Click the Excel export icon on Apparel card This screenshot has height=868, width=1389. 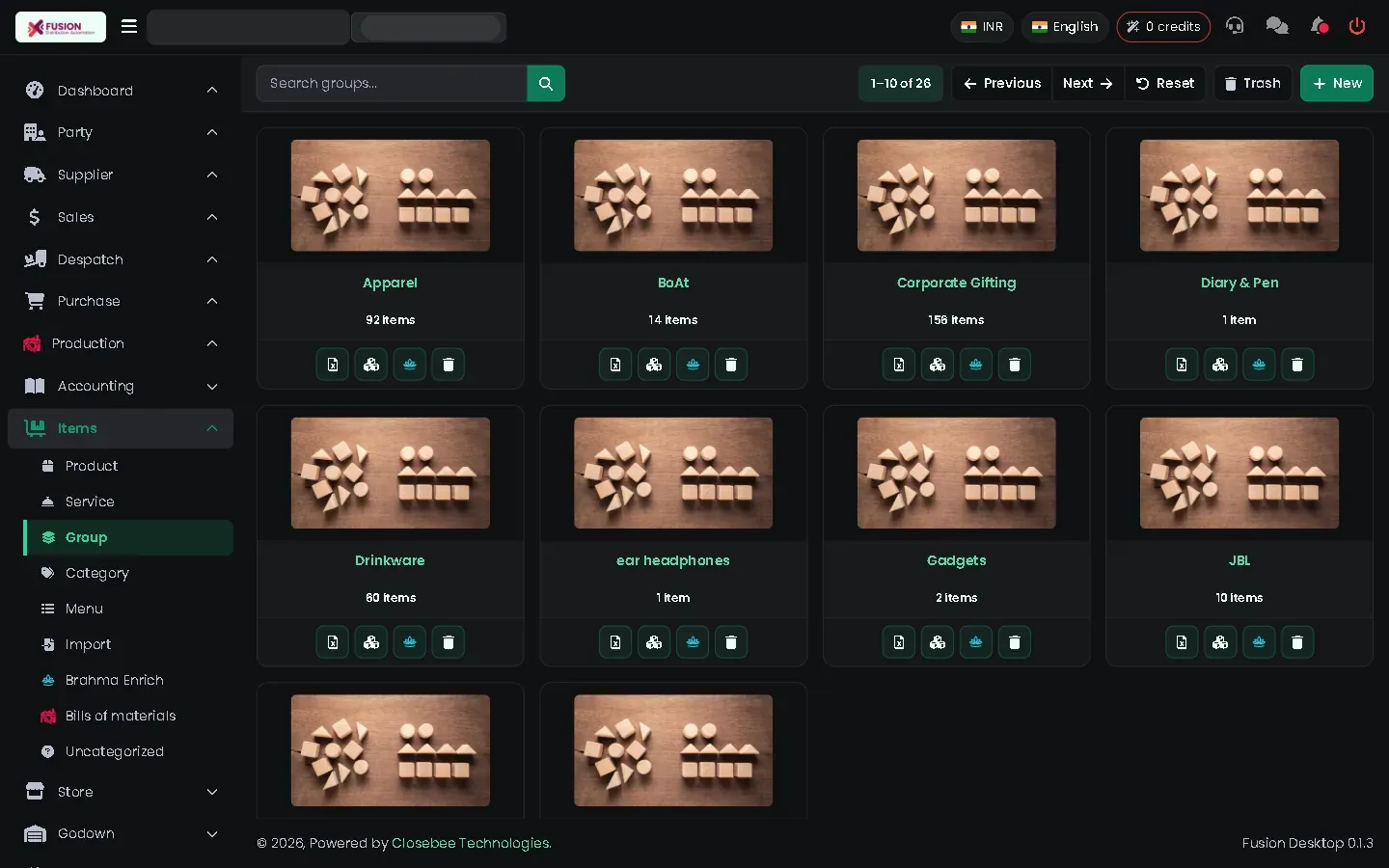tap(333, 365)
